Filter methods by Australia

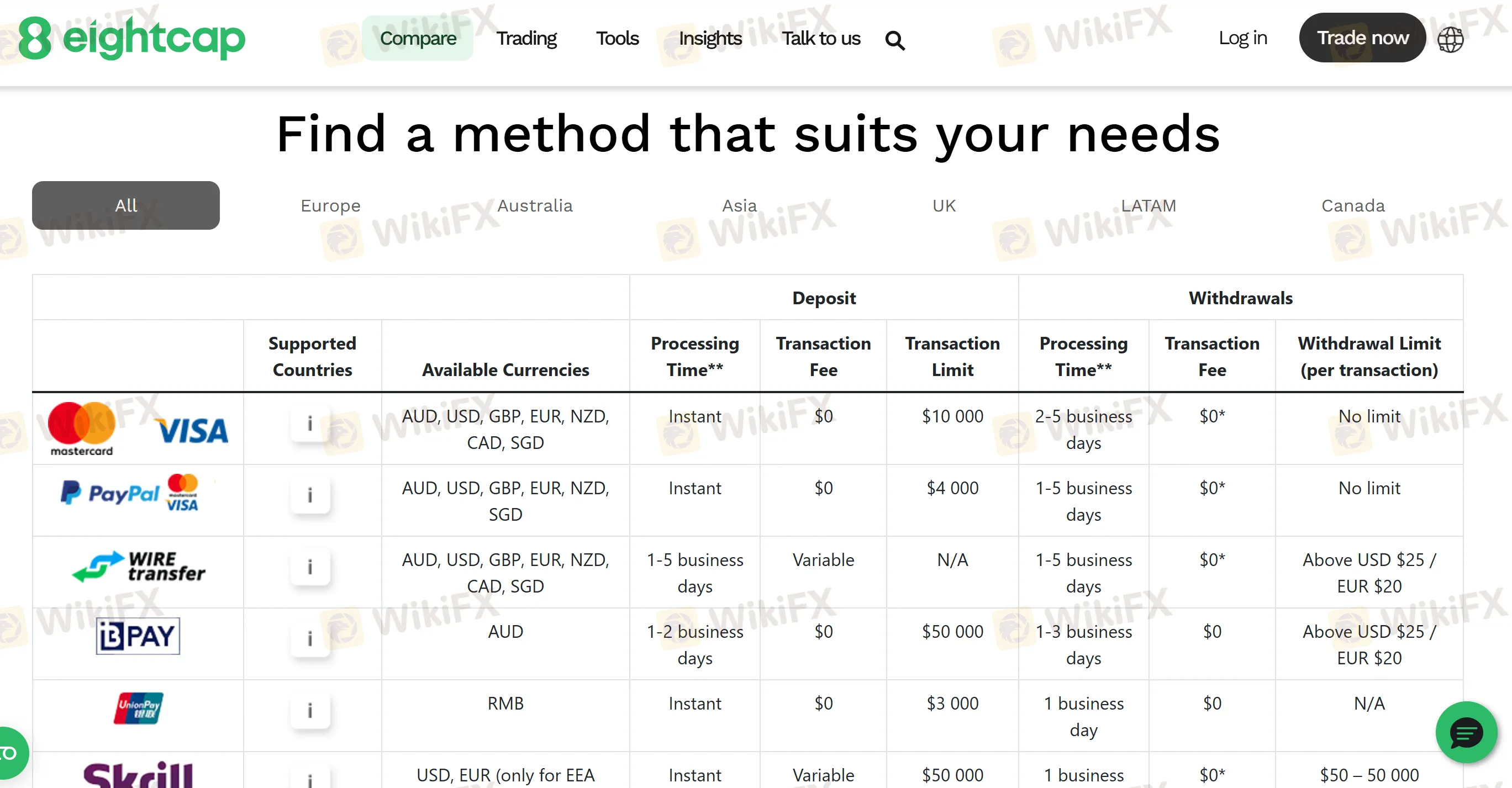click(535, 205)
